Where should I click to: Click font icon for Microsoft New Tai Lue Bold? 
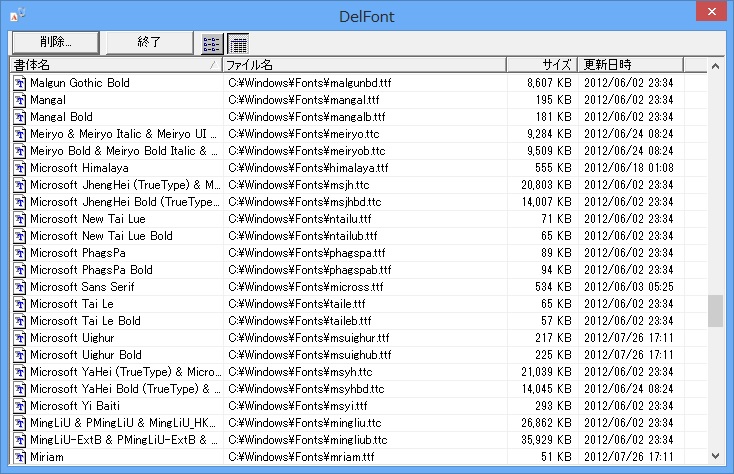pos(20,236)
